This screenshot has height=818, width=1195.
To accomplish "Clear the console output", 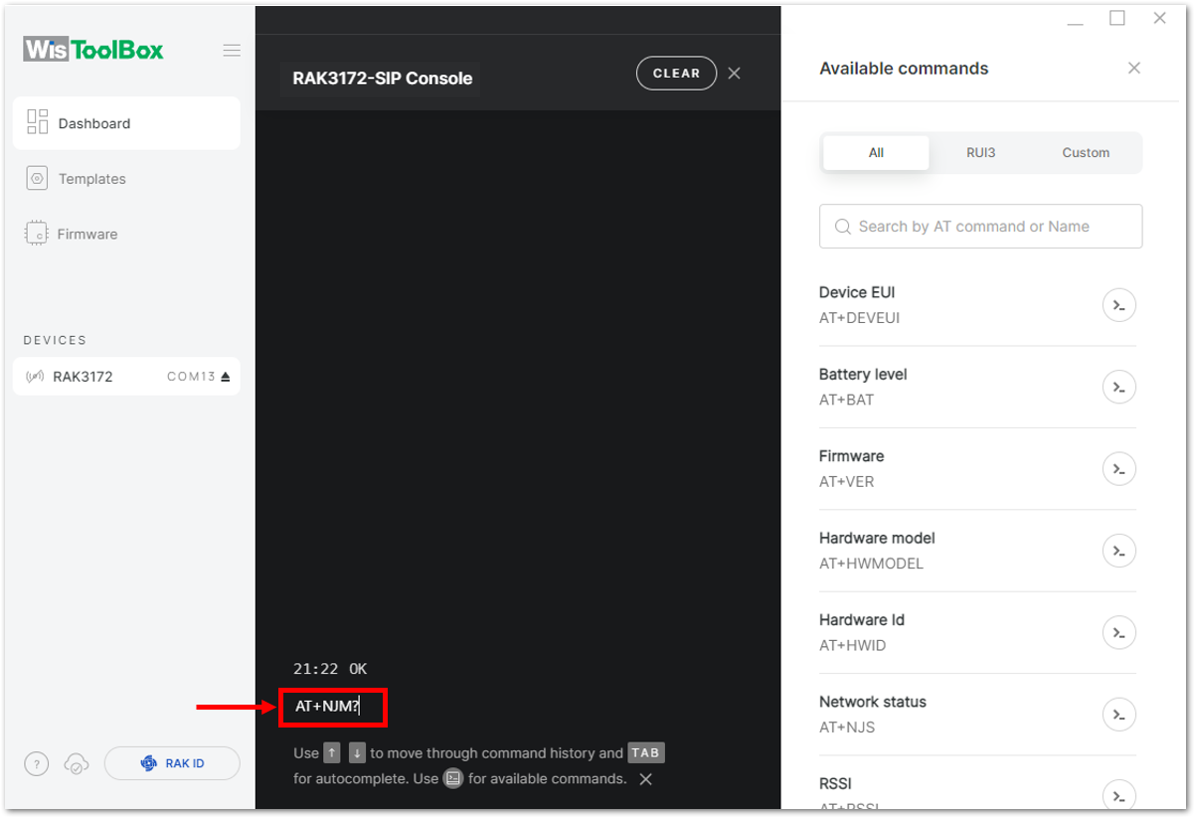I will pyautogui.click(x=676, y=73).
